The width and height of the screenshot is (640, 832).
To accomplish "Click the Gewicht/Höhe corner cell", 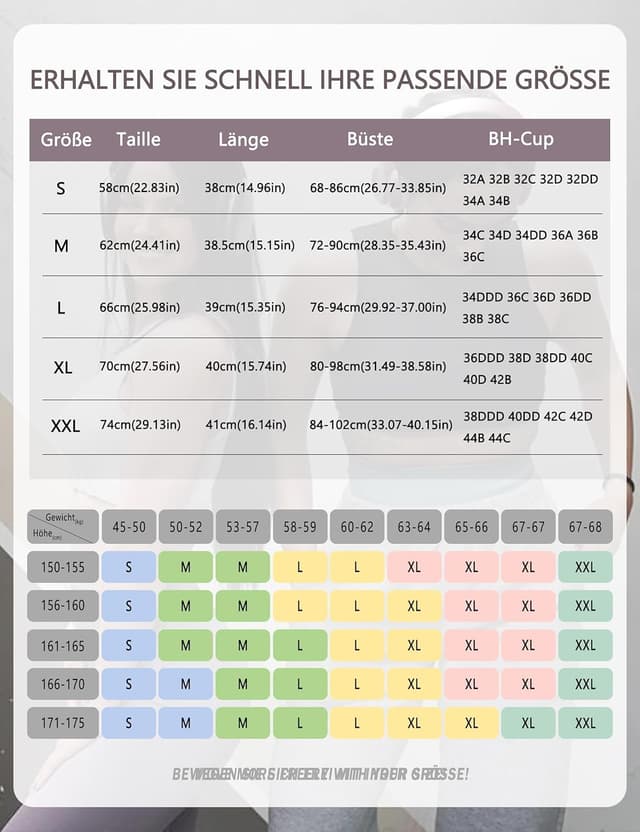I will coord(63,527).
